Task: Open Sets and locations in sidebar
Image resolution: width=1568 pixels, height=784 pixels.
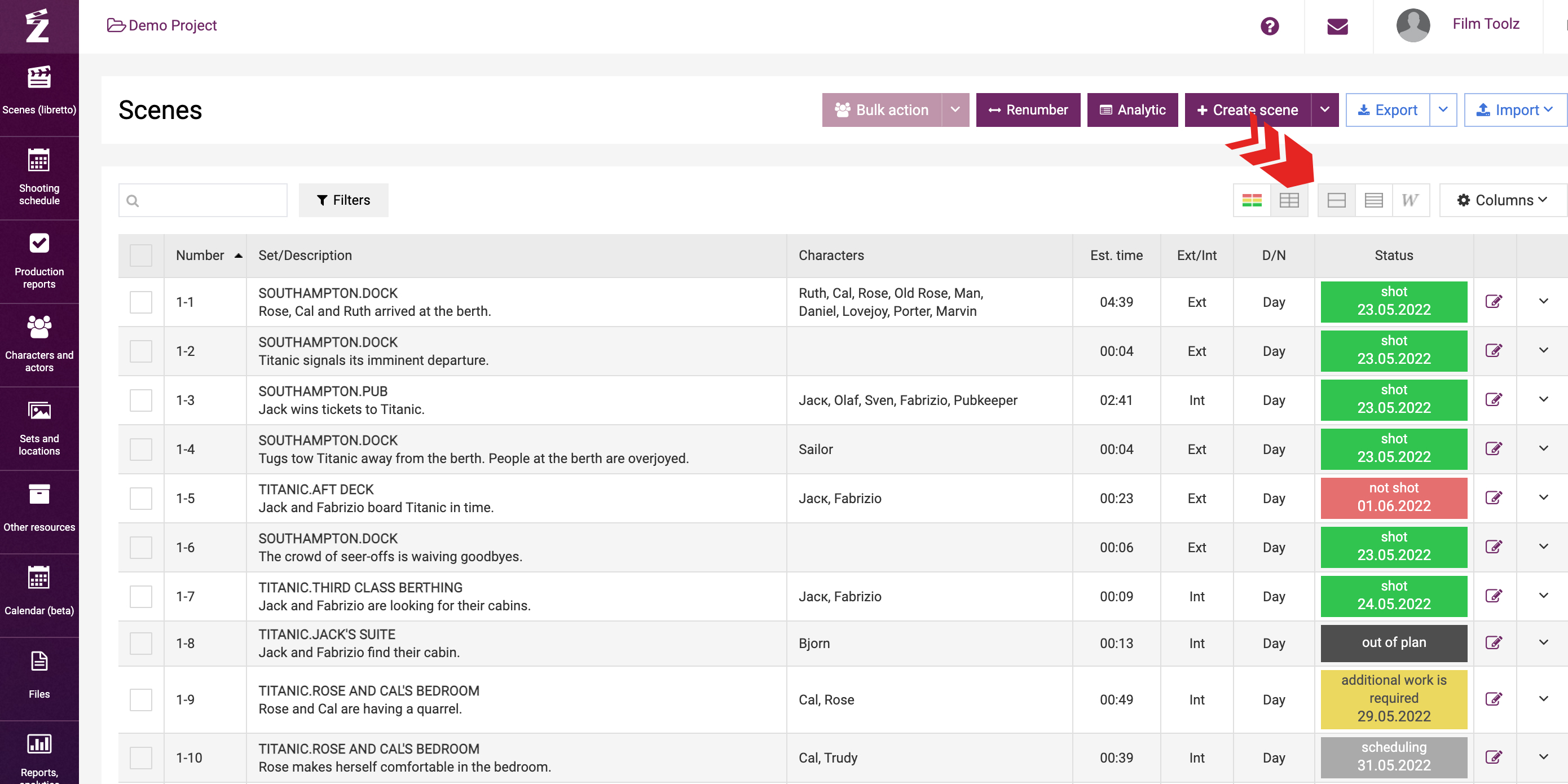Action: 39,428
